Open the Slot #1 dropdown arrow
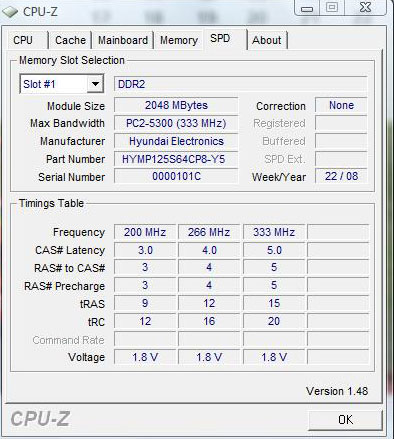394x439 pixels. (x=95, y=84)
